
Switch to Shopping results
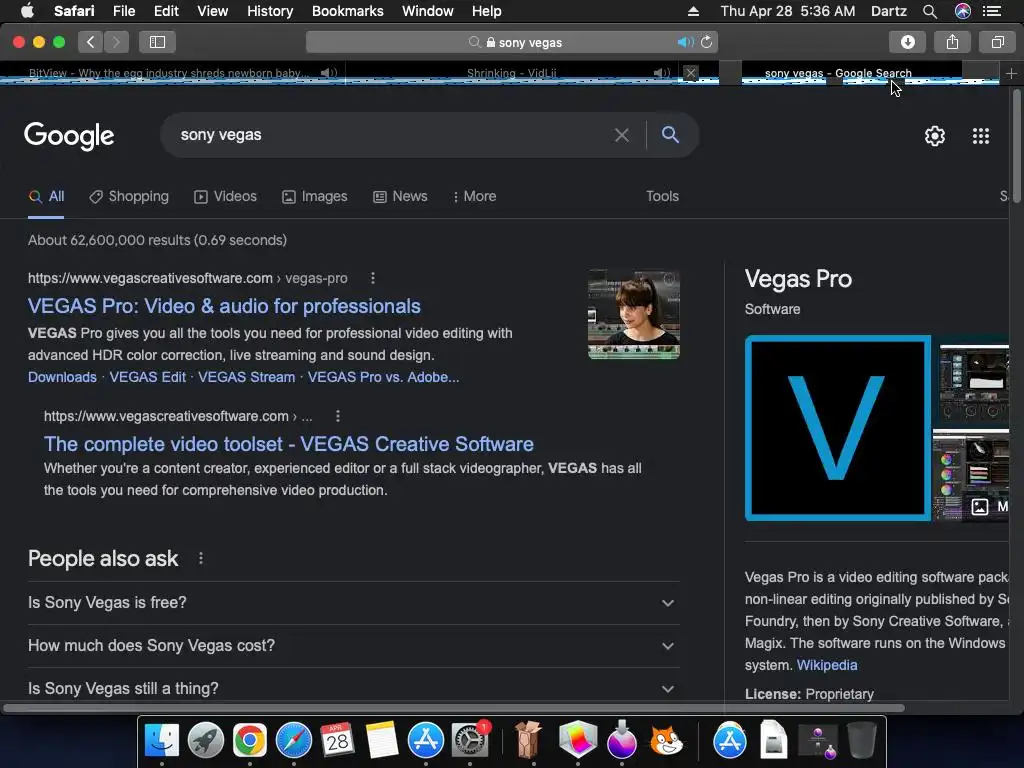(129, 197)
